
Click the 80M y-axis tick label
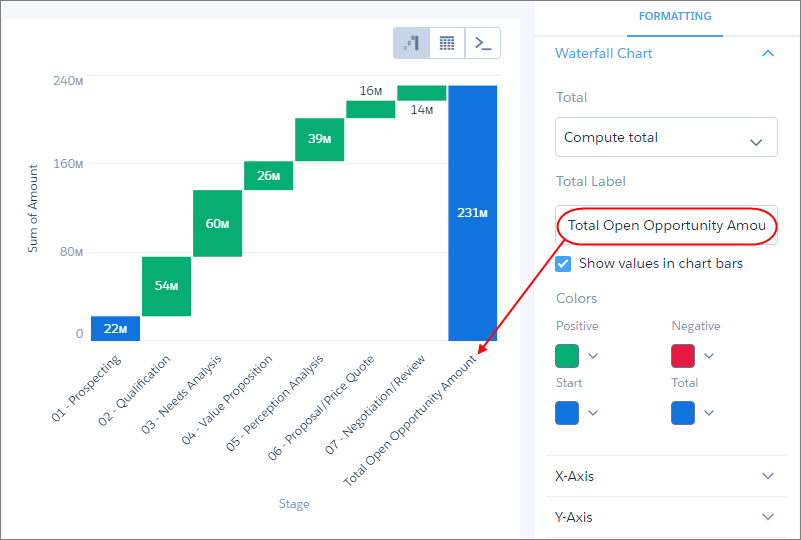click(x=72, y=252)
